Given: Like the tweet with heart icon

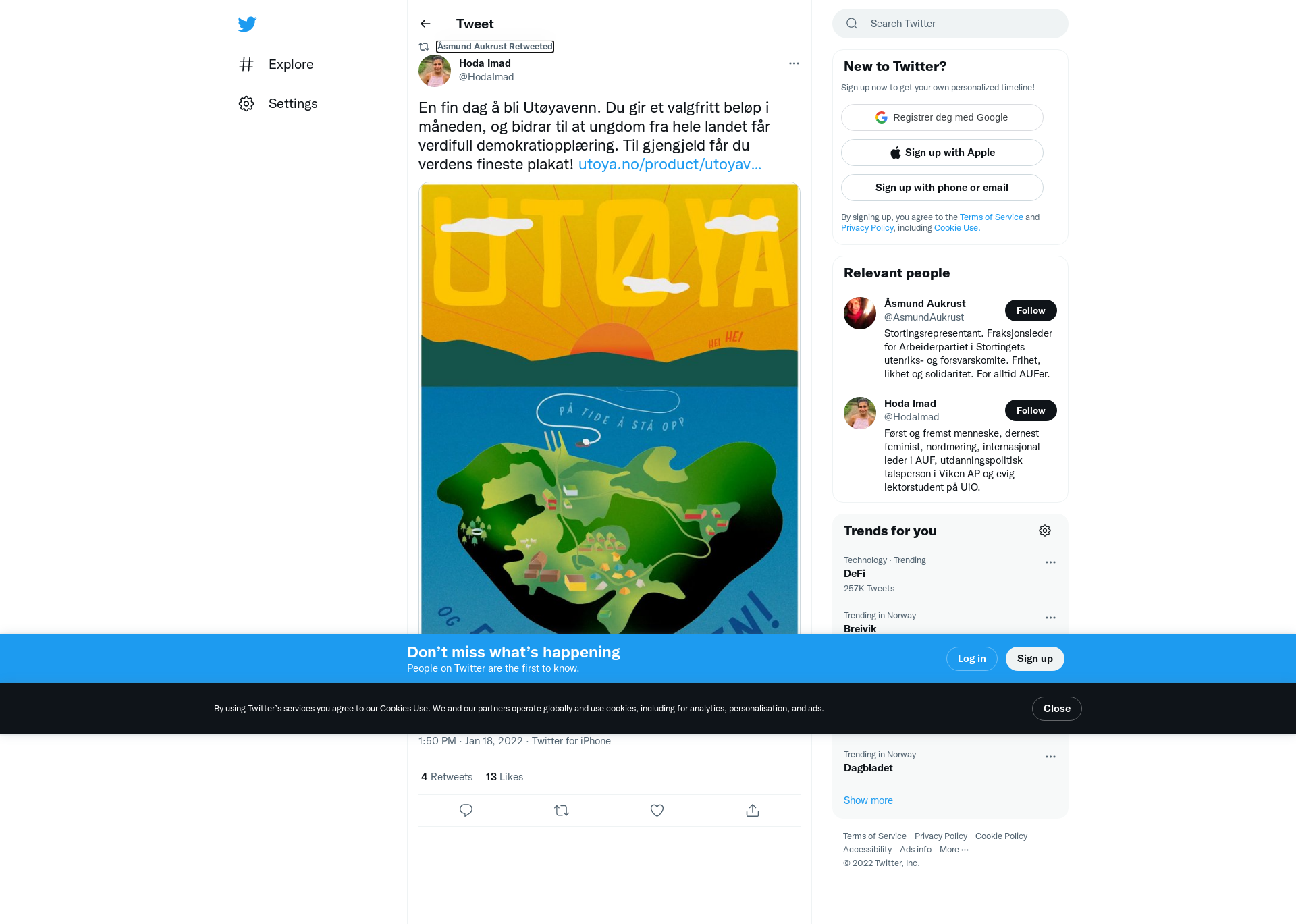Looking at the screenshot, I should point(657,810).
